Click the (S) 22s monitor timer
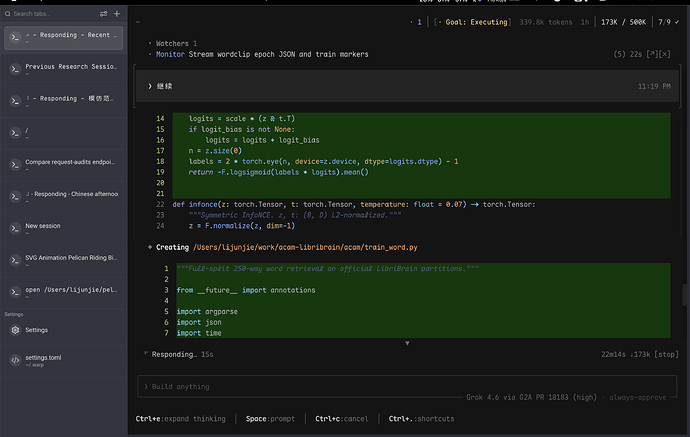Image resolution: width=690 pixels, height=437 pixels. 627,54
